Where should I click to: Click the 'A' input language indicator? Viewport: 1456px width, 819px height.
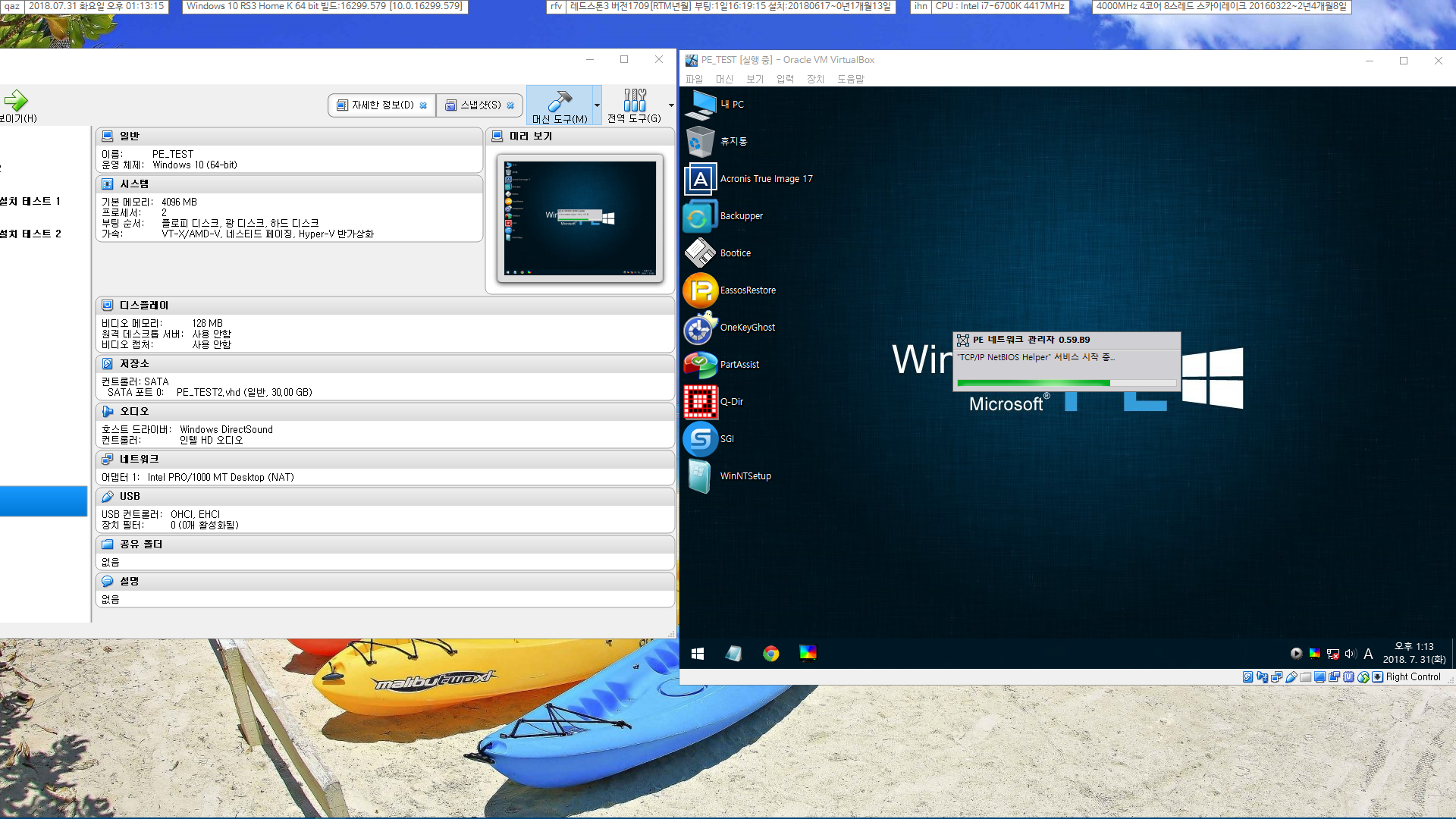[x=1368, y=654]
